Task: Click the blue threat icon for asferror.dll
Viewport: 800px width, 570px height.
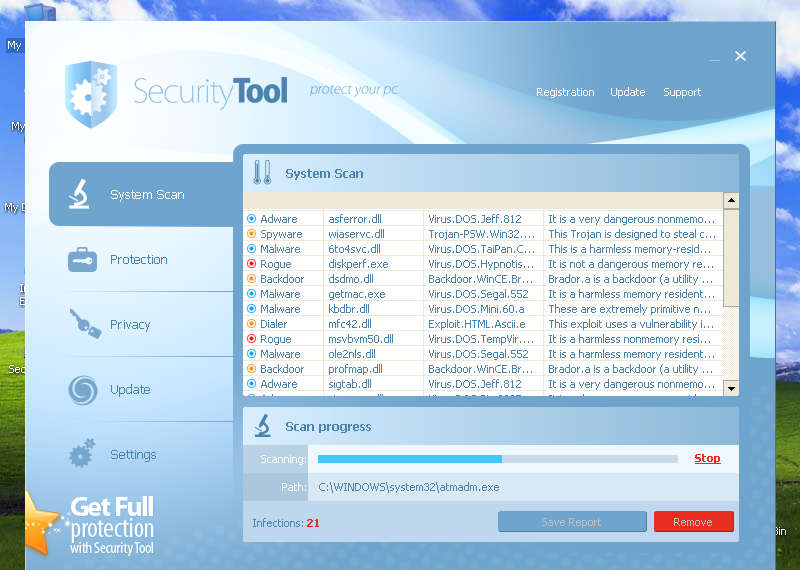Action: click(x=252, y=218)
